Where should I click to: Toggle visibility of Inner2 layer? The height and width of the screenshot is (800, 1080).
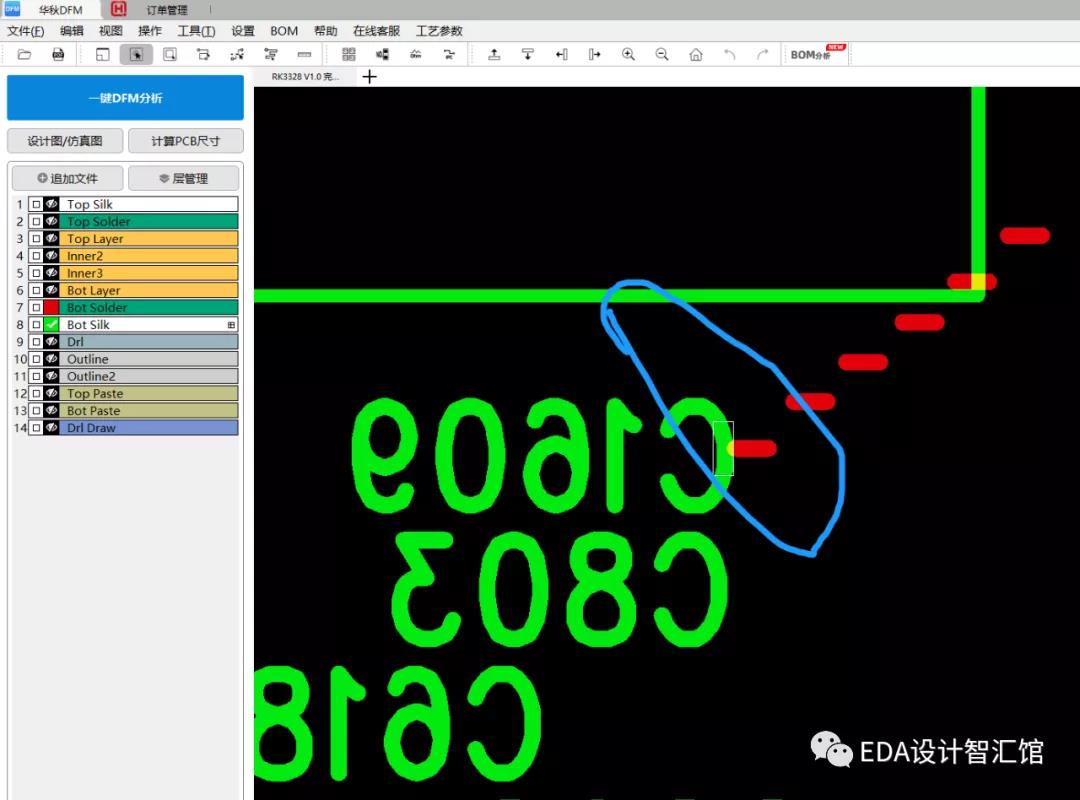52,256
